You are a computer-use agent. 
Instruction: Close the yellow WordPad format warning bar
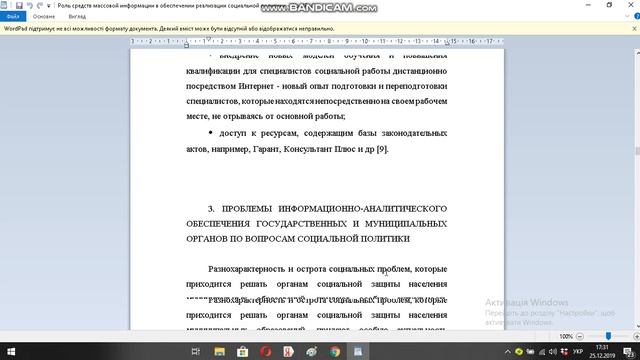coord(634,29)
